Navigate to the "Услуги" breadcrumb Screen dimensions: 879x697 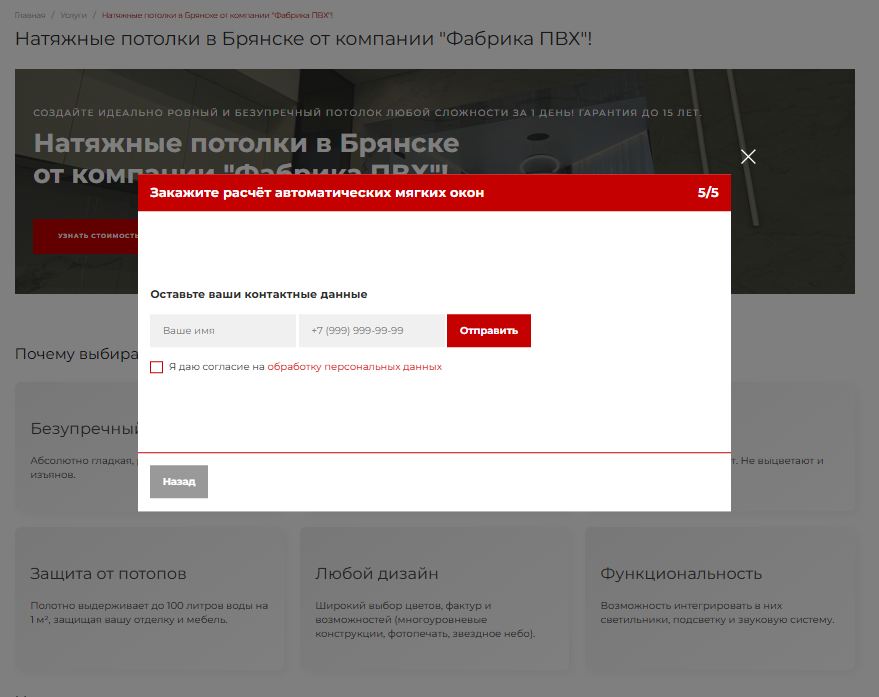coord(73,16)
